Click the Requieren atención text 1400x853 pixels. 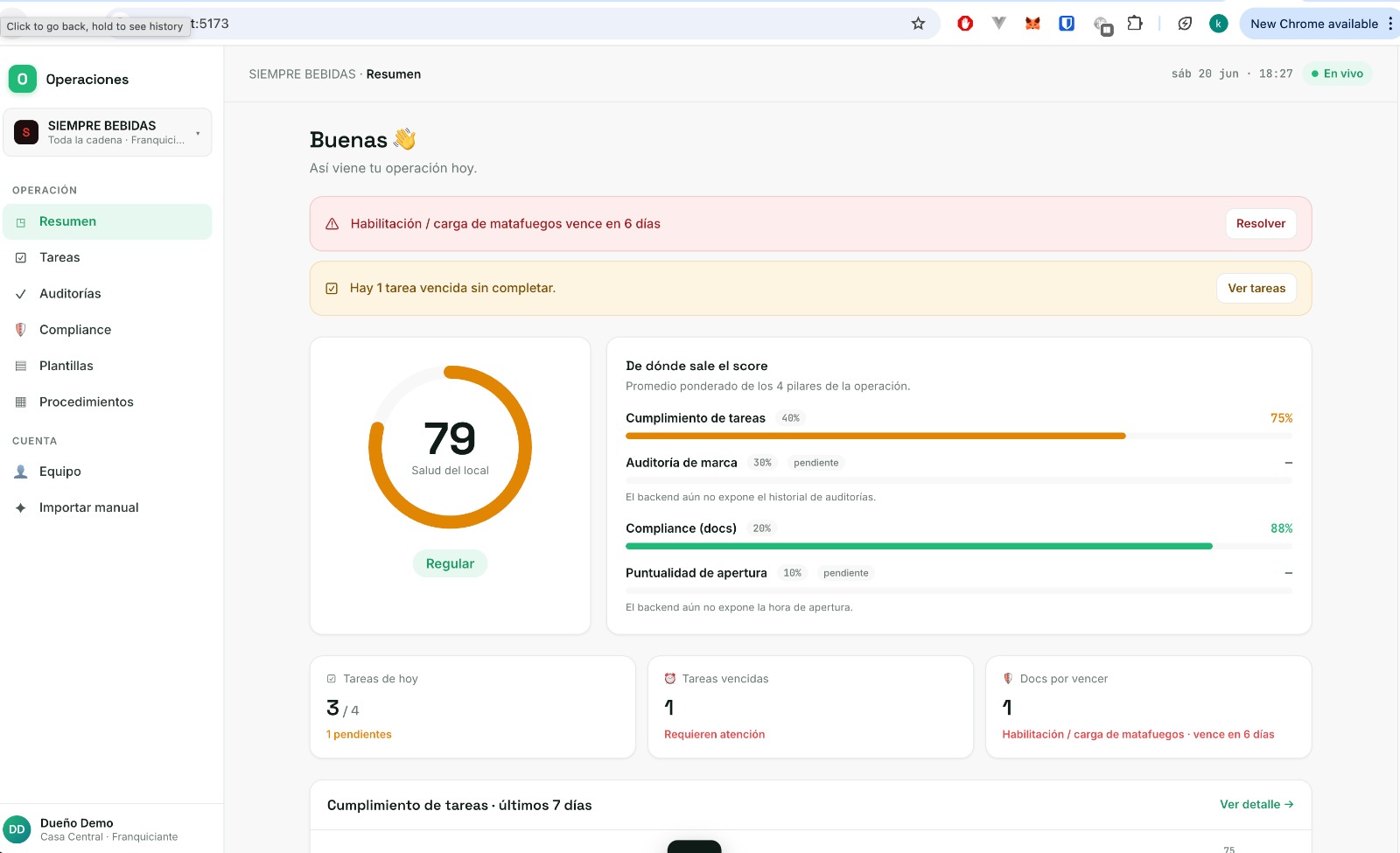click(714, 735)
